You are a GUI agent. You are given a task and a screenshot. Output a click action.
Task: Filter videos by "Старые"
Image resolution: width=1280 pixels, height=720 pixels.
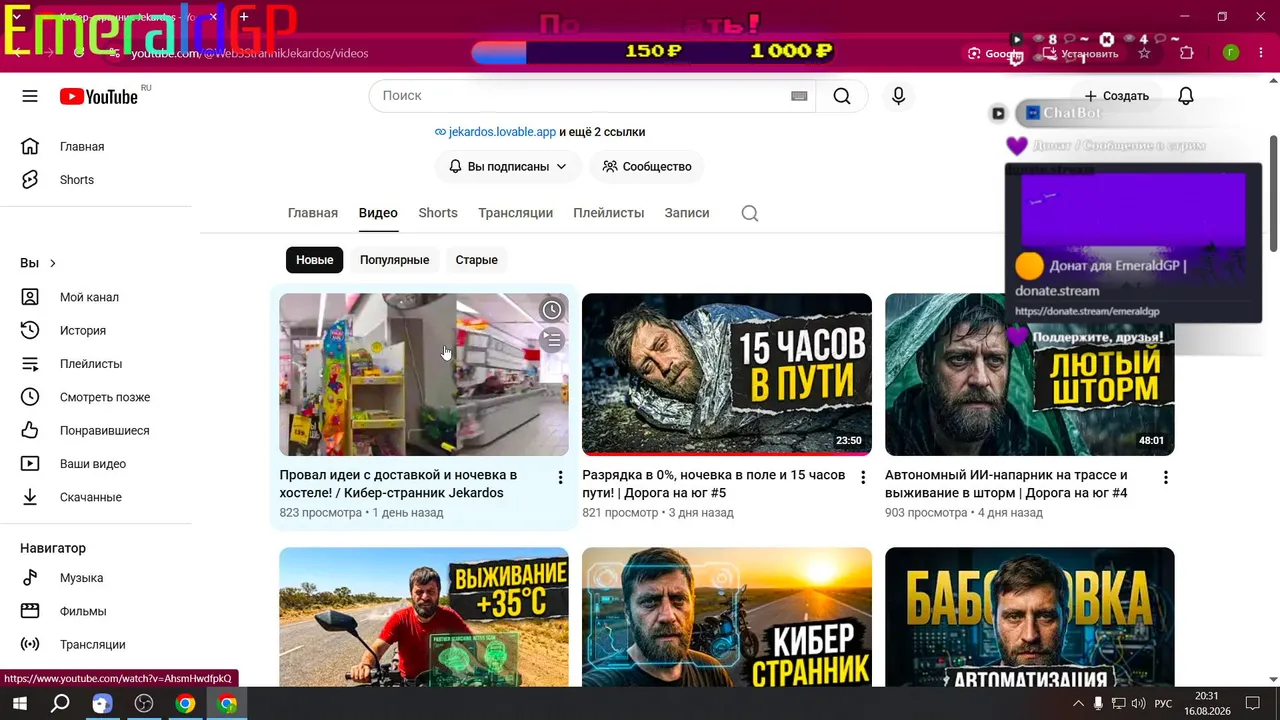point(476,260)
